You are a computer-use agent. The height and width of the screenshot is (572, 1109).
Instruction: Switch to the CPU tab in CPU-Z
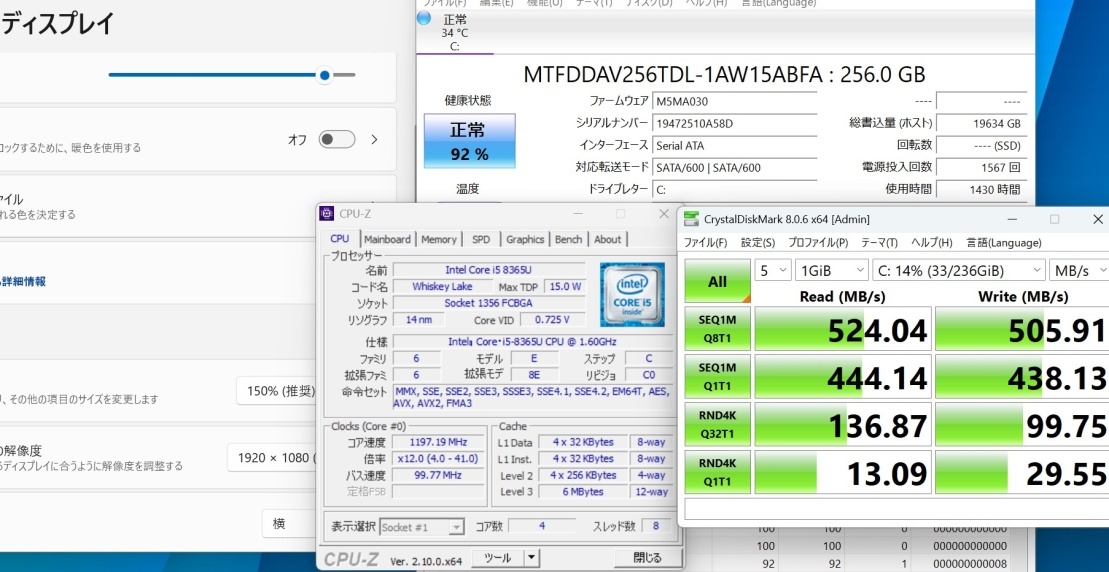(x=340, y=239)
